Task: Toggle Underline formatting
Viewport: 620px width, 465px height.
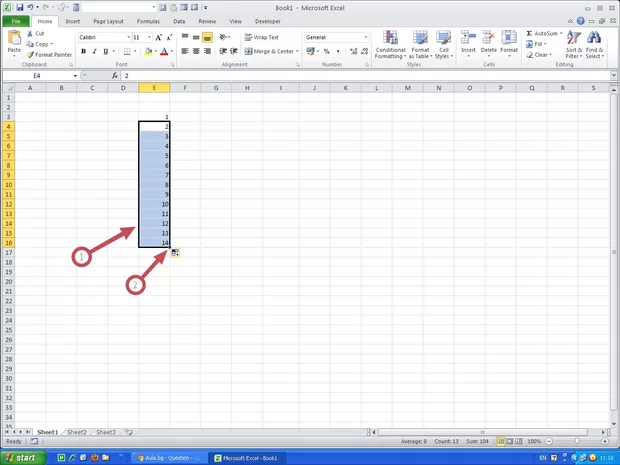Action: (106, 51)
